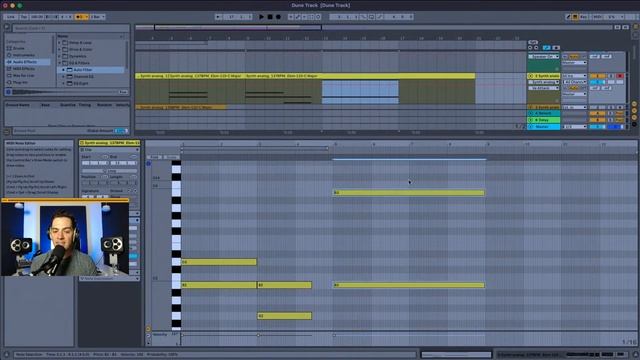The height and width of the screenshot is (360, 640).
Task: Open the Clip tab in clip view
Action: [x=109, y=150]
